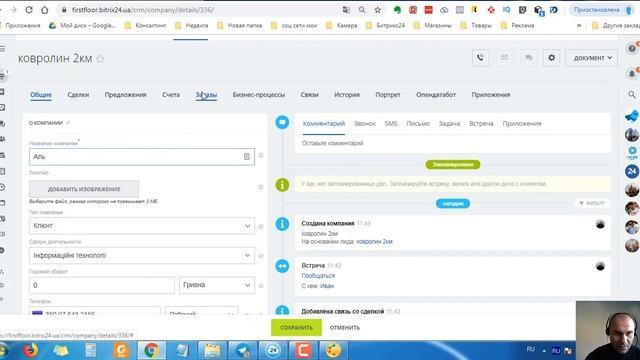Select the Письмо timeline tab
This screenshot has height=360, width=640.
tap(418, 124)
